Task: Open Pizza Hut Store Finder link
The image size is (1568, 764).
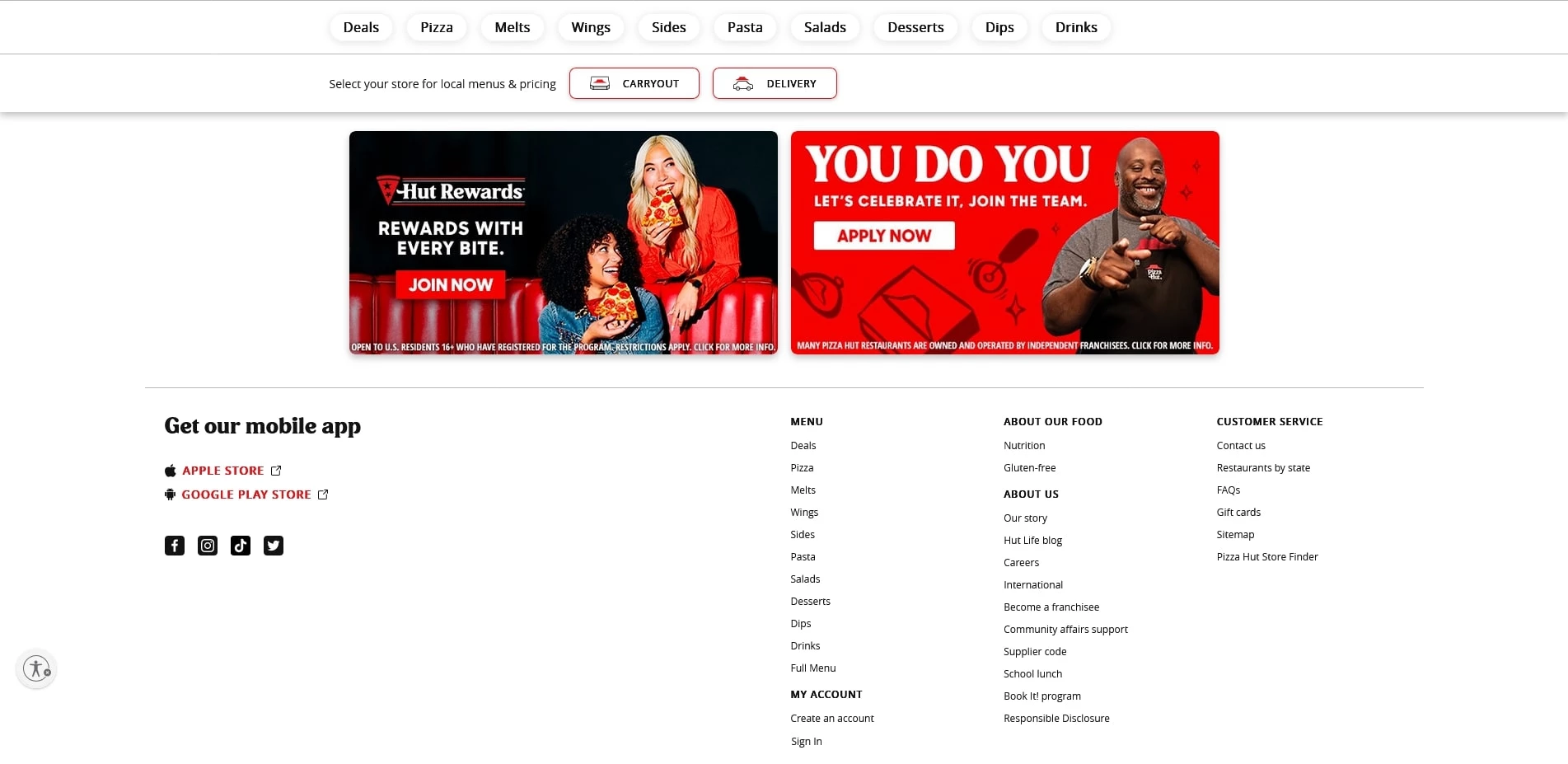Action: coord(1266,557)
